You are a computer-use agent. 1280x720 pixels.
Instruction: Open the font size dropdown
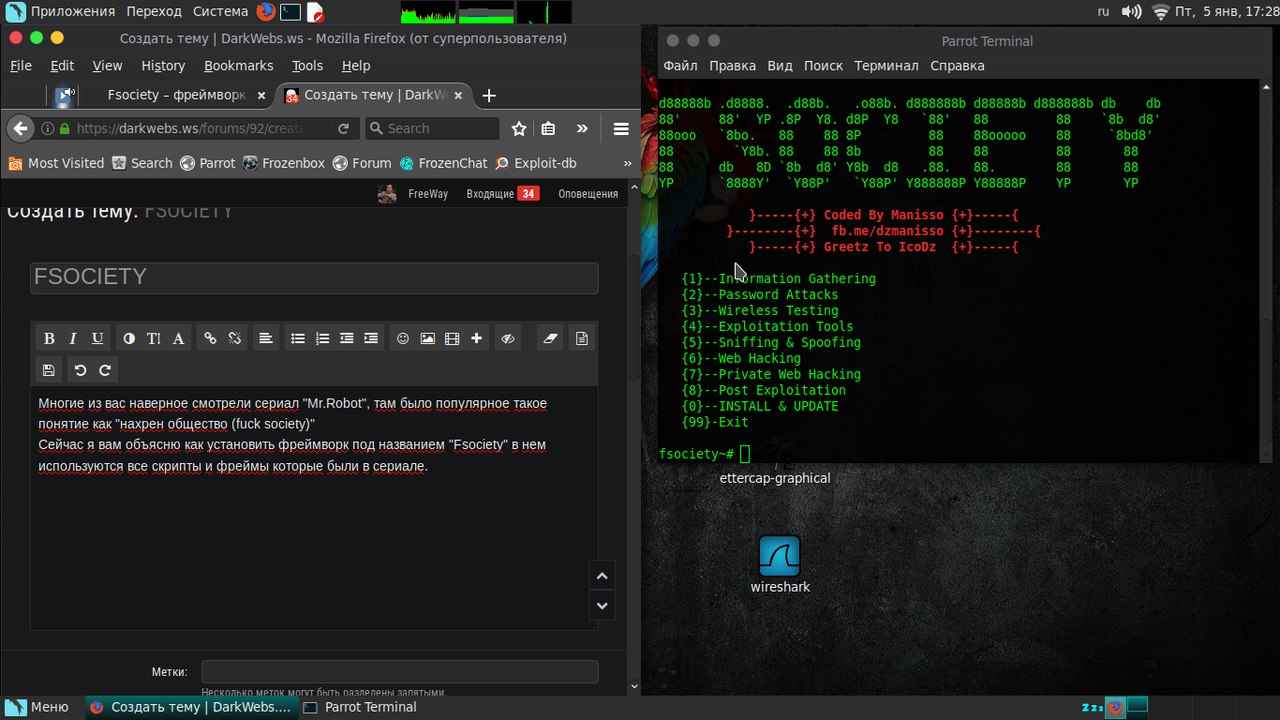154,339
